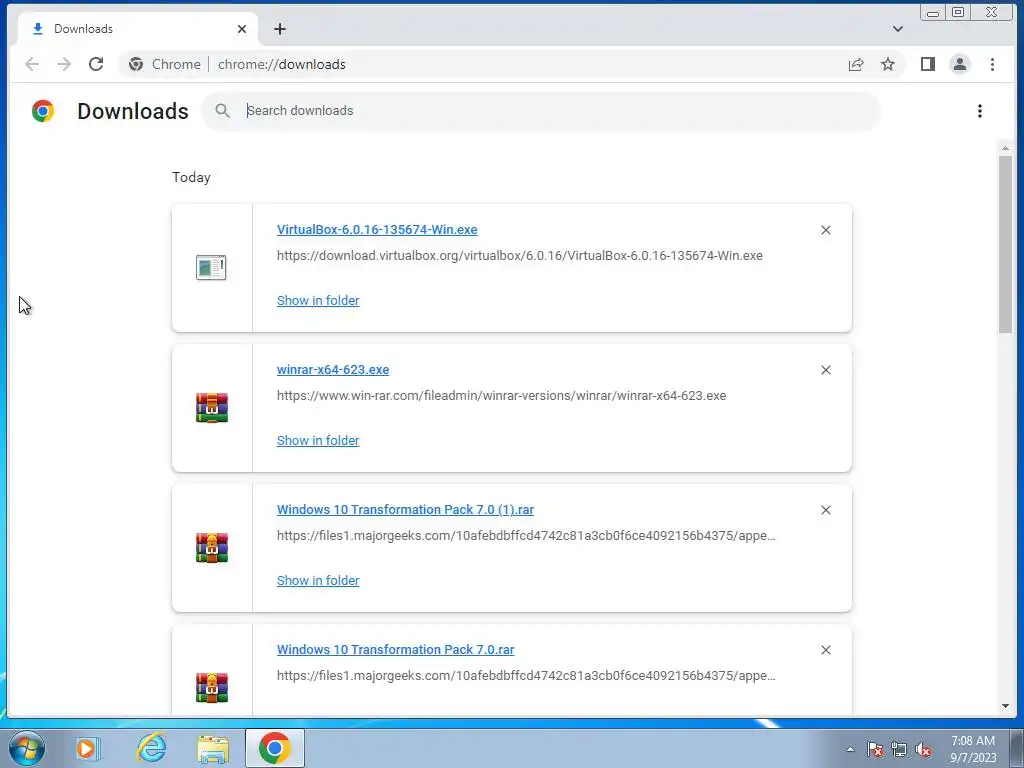Open the Downloads page more actions menu

(x=980, y=111)
